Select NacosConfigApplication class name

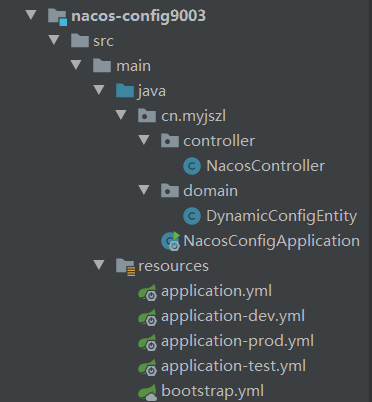[271, 241]
